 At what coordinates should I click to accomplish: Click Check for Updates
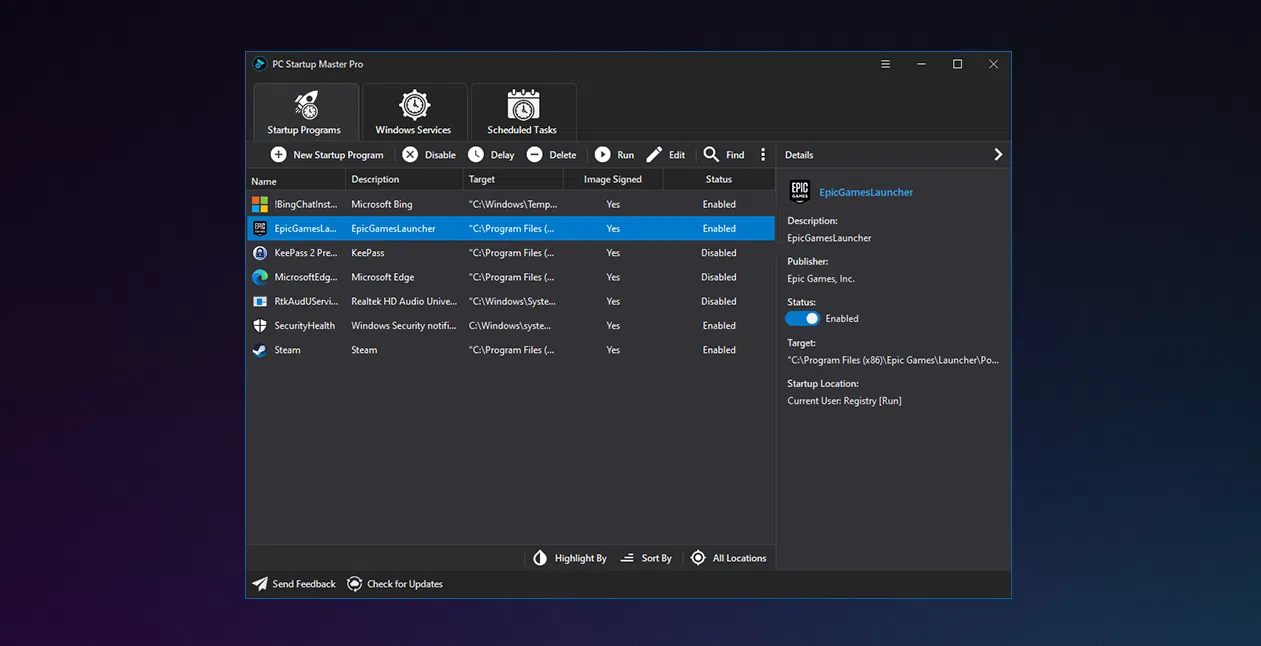(395, 584)
